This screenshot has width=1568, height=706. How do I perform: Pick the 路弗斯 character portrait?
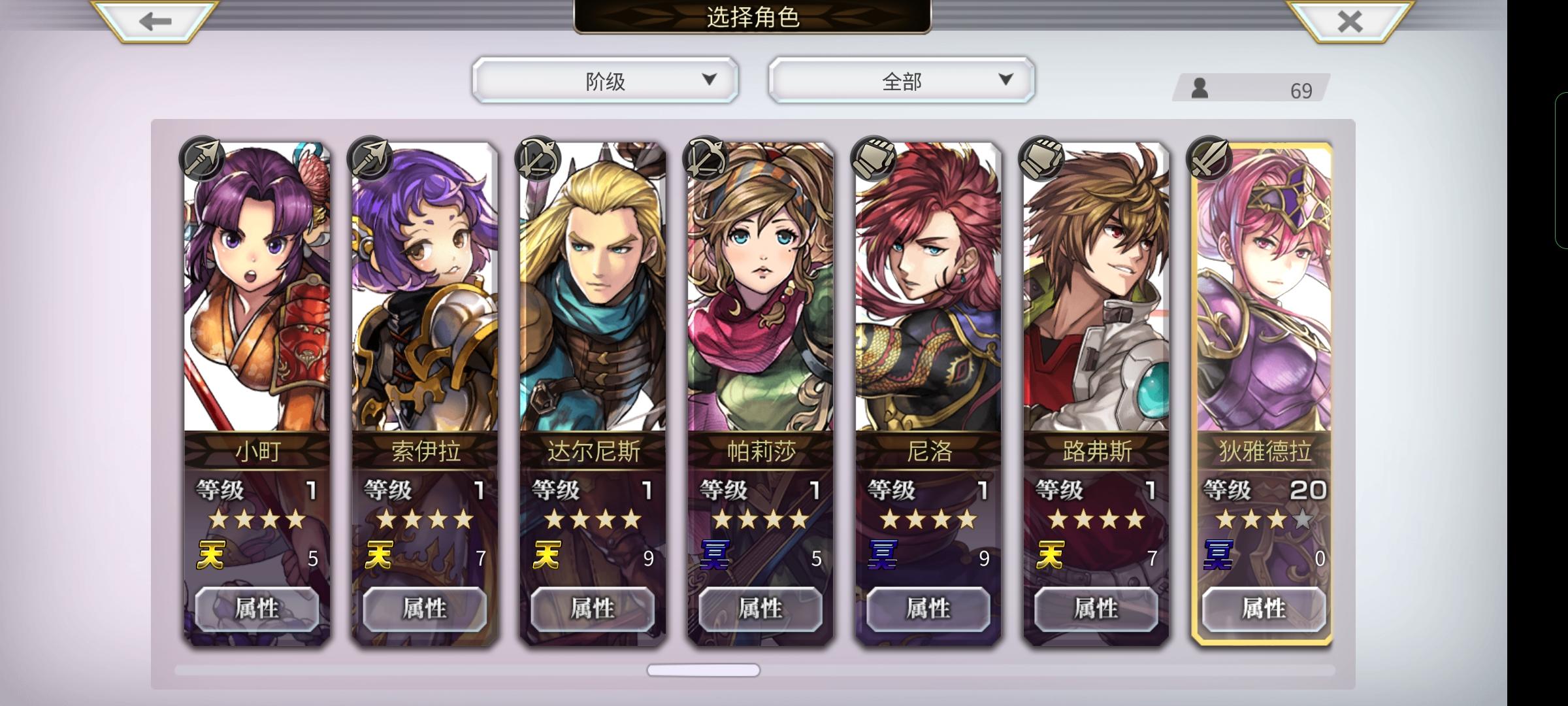click(x=1096, y=288)
